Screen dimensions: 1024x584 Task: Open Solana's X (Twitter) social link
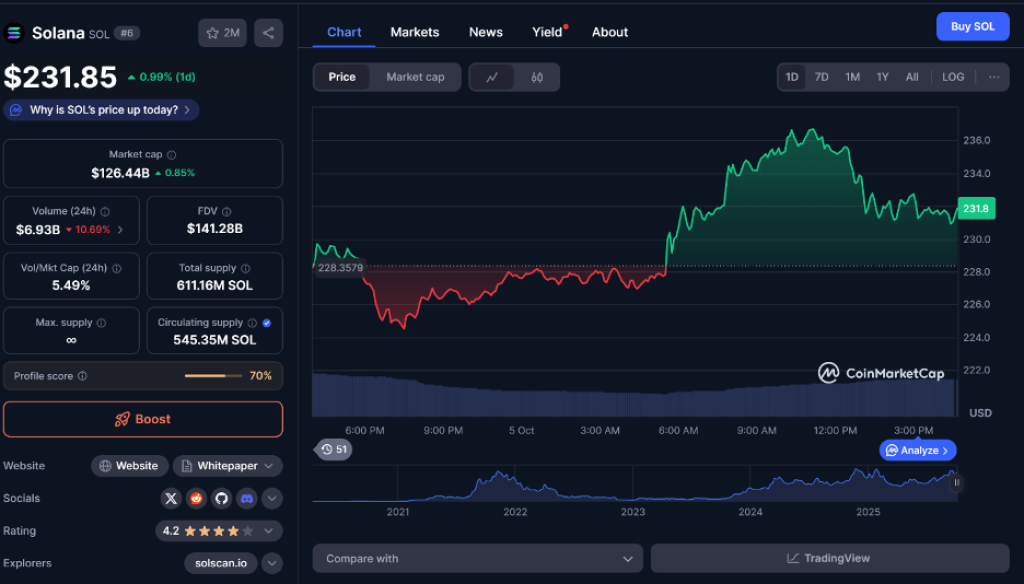tap(171, 498)
